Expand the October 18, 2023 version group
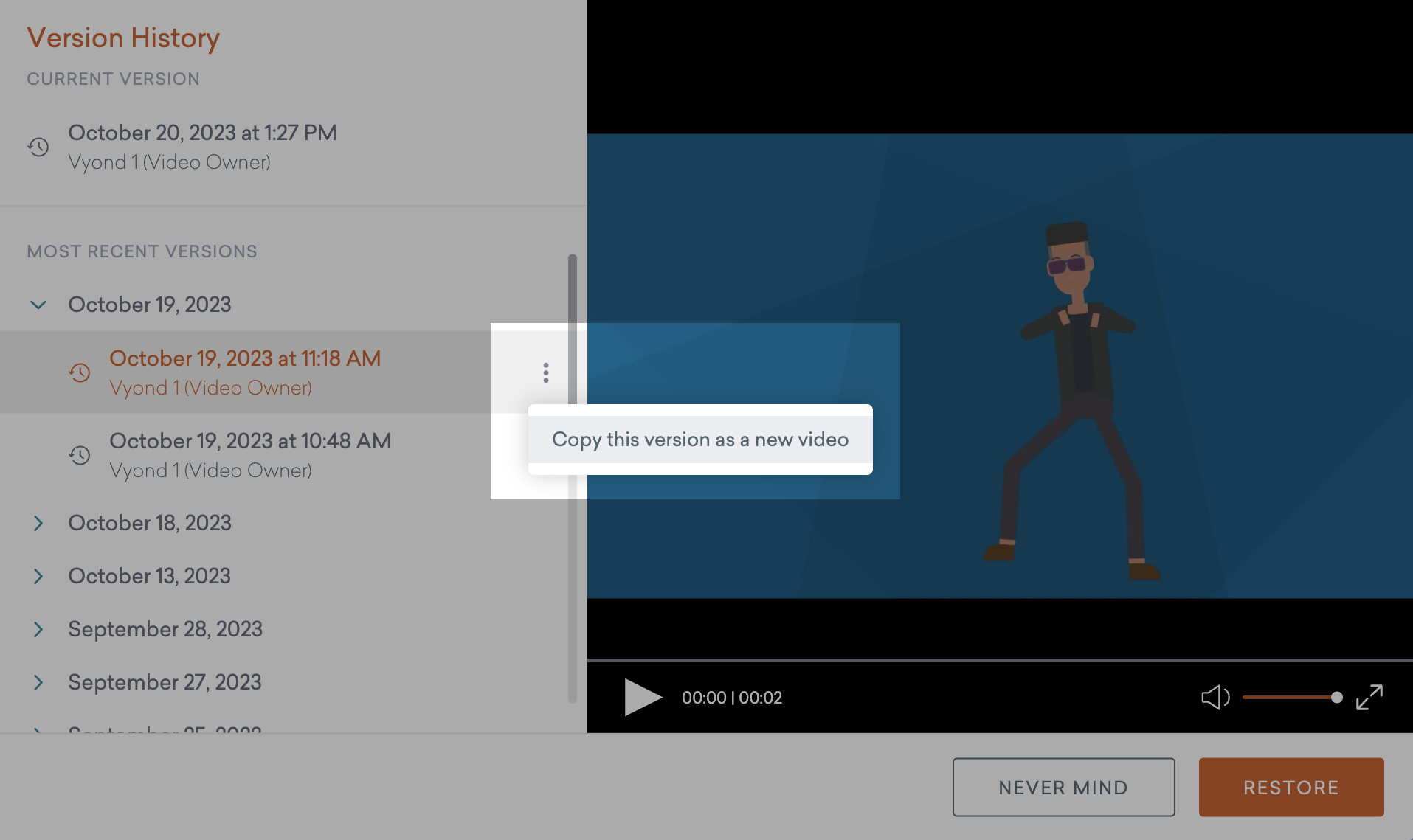This screenshot has height=840, width=1413. tap(38, 523)
